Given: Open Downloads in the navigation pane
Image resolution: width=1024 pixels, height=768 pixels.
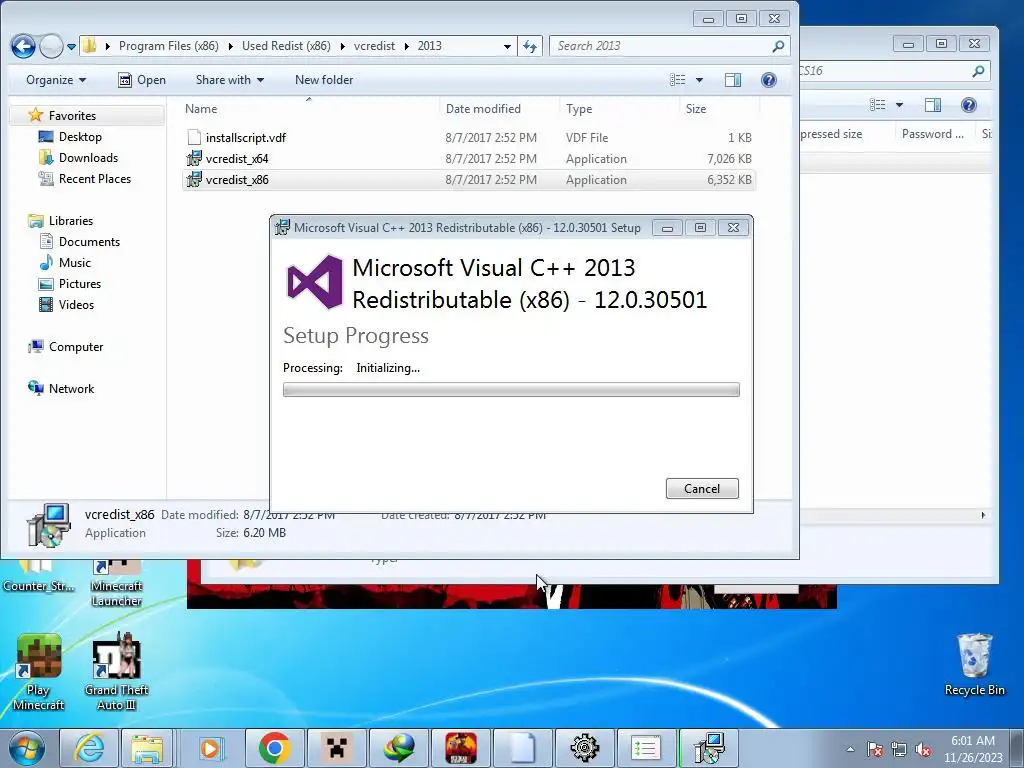Looking at the screenshot, I should click(x=78, y=157).
